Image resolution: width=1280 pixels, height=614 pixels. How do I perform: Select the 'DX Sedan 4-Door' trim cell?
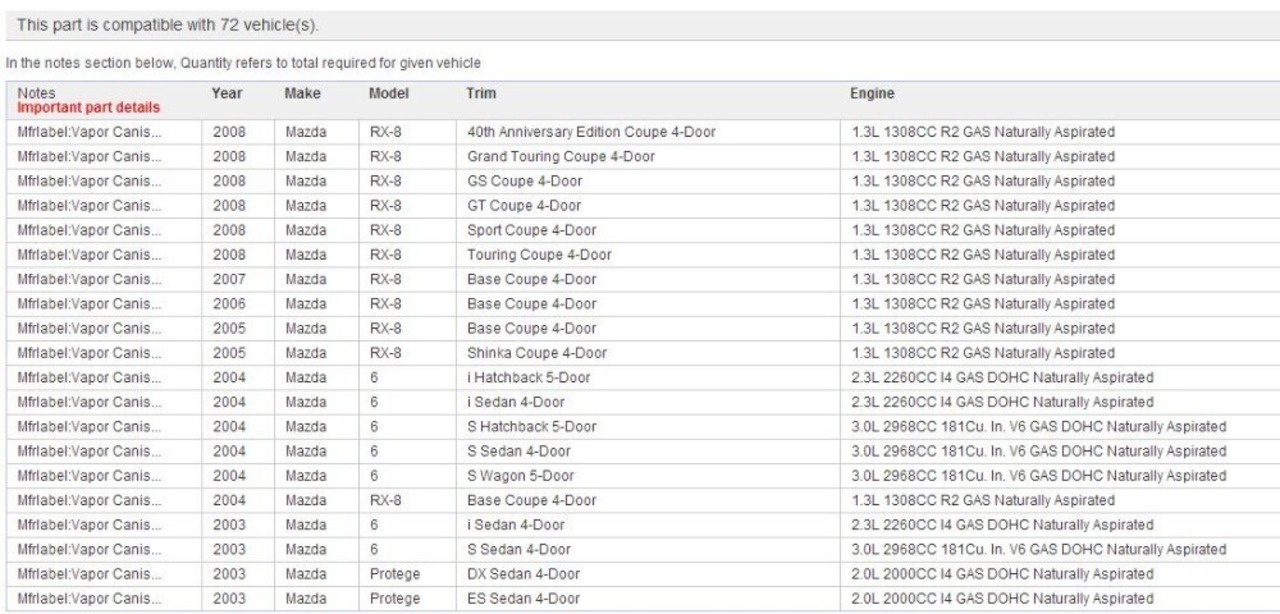[x=523, y=573]
